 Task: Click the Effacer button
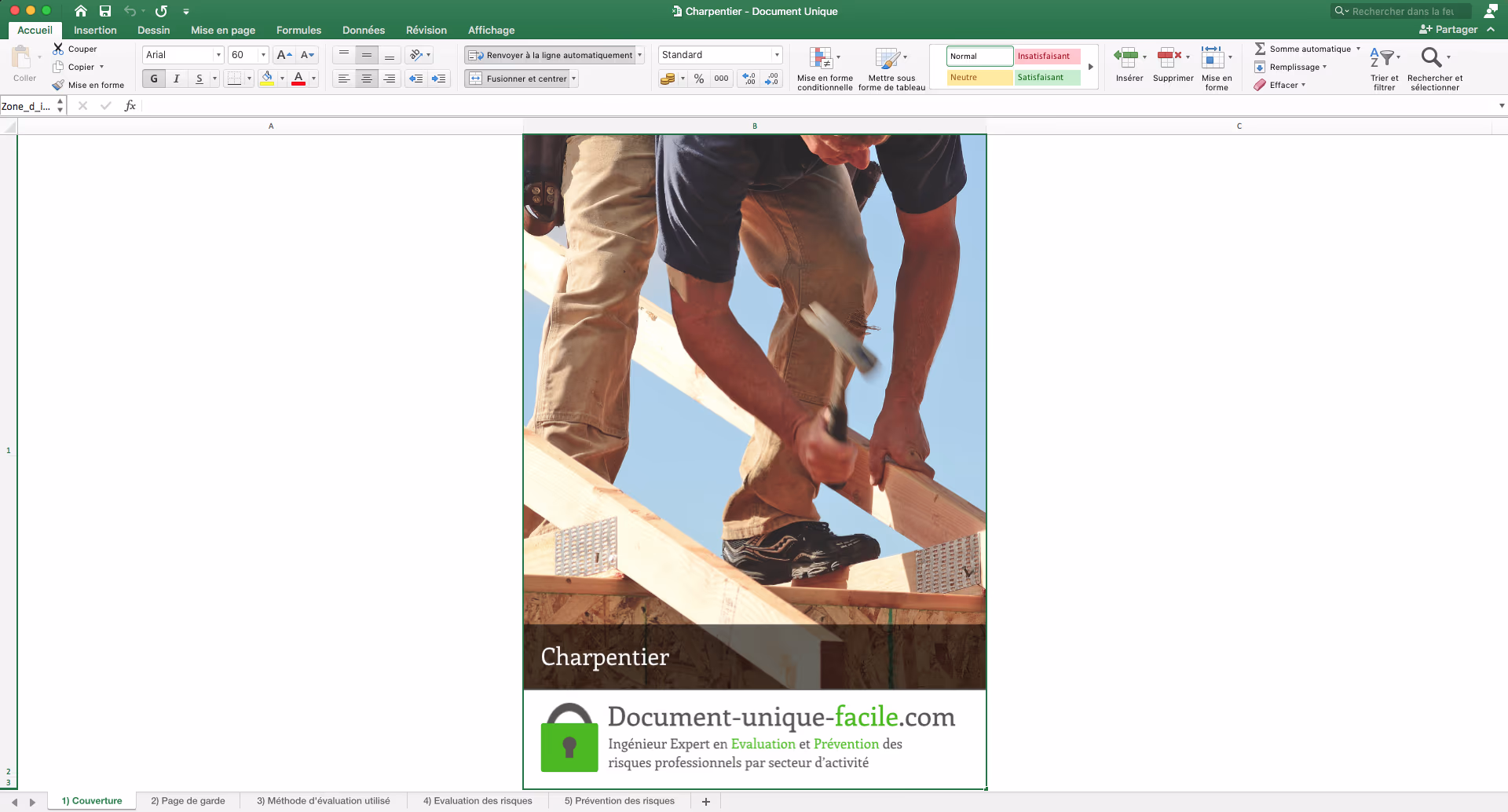(1279, 85)
